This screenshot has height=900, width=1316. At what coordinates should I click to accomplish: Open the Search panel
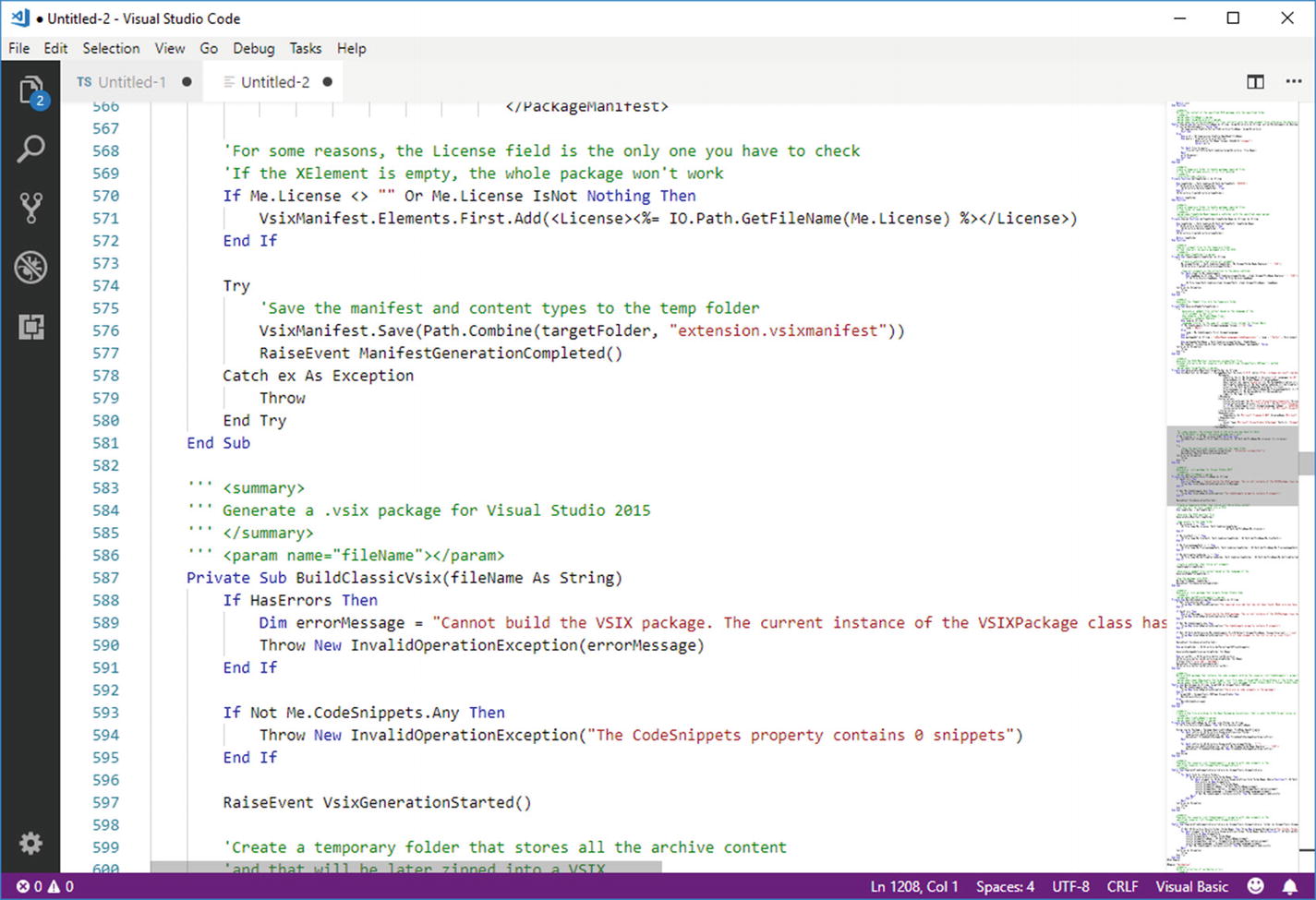click(x=30, y=148)
